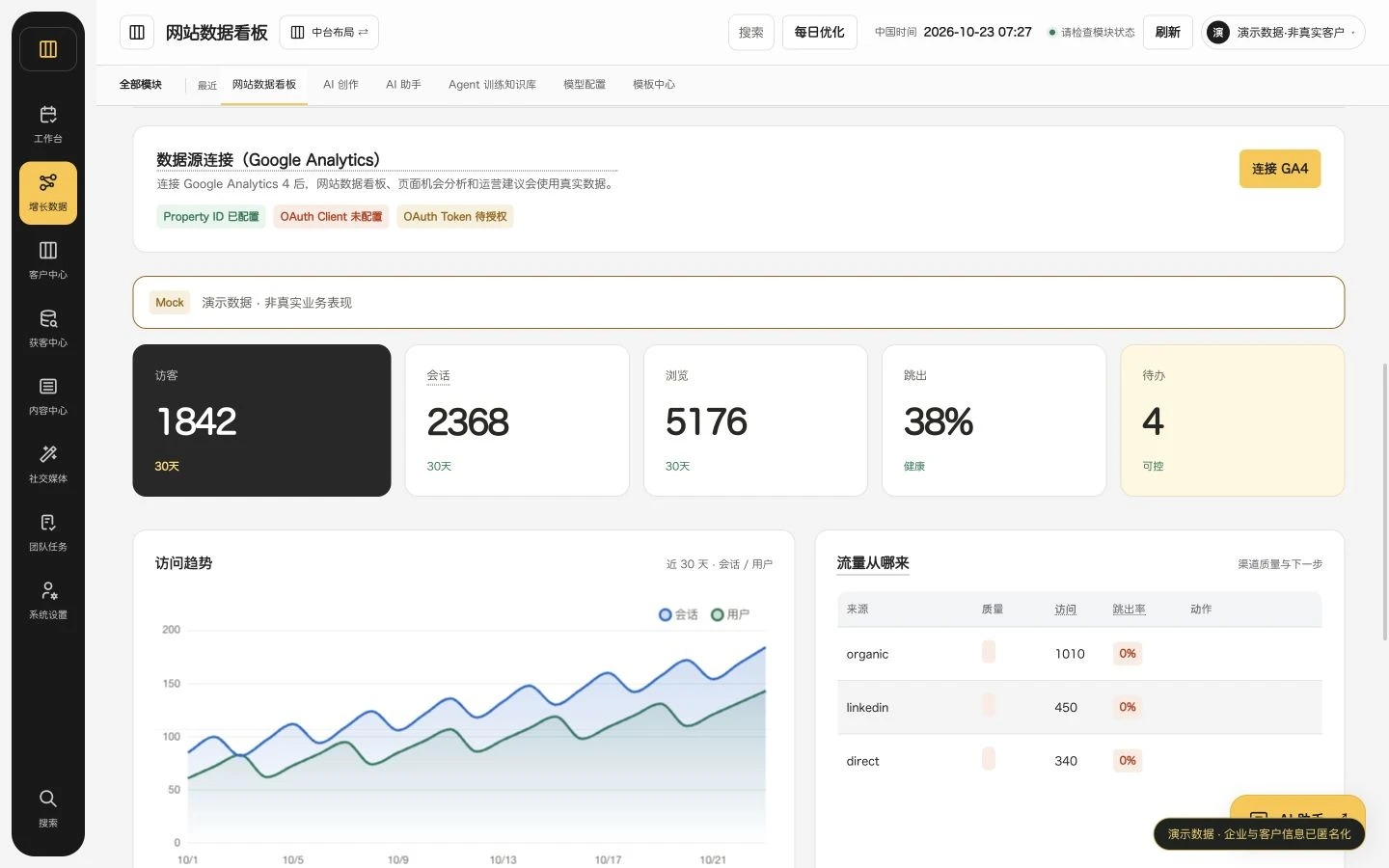Click the 演 avatar icon in header
This screenshot has width=1389, height=868.
click(x=1218, y=33)
